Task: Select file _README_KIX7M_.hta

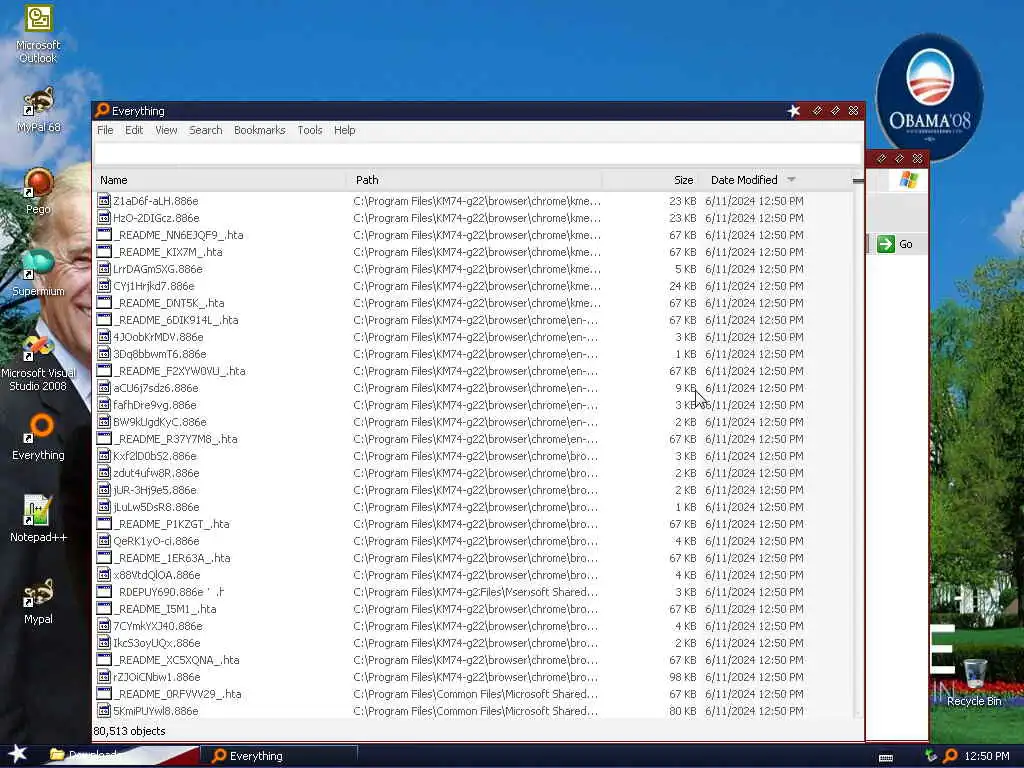Action: click(168, 251)
